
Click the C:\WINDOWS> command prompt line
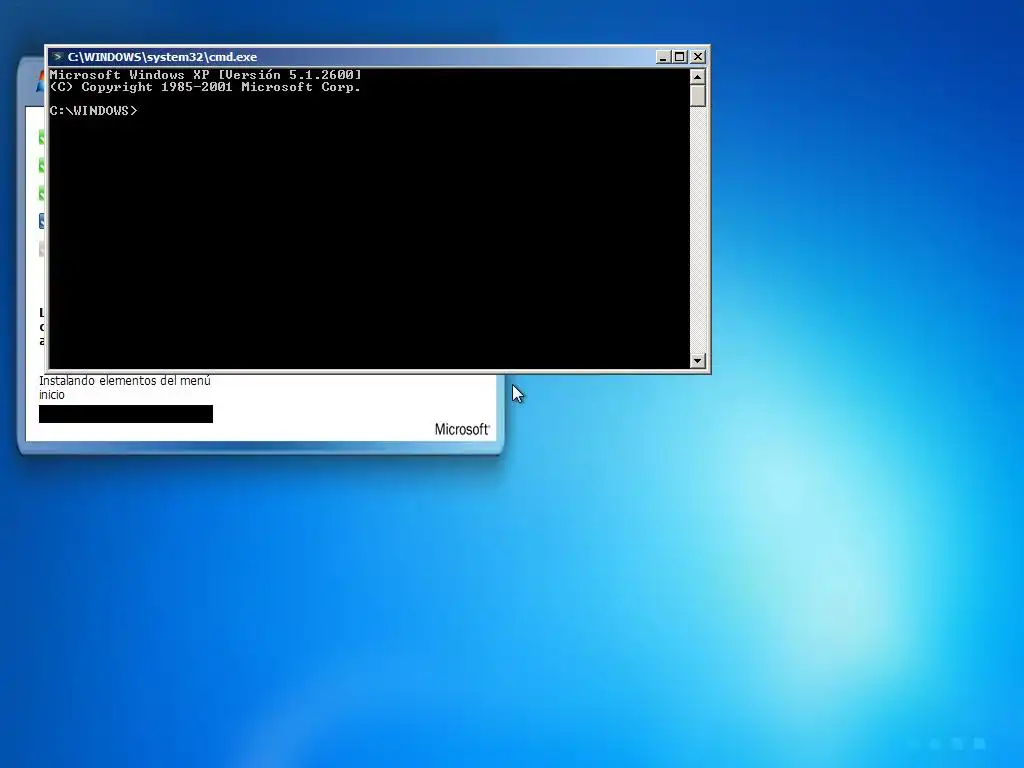(93, 110)
